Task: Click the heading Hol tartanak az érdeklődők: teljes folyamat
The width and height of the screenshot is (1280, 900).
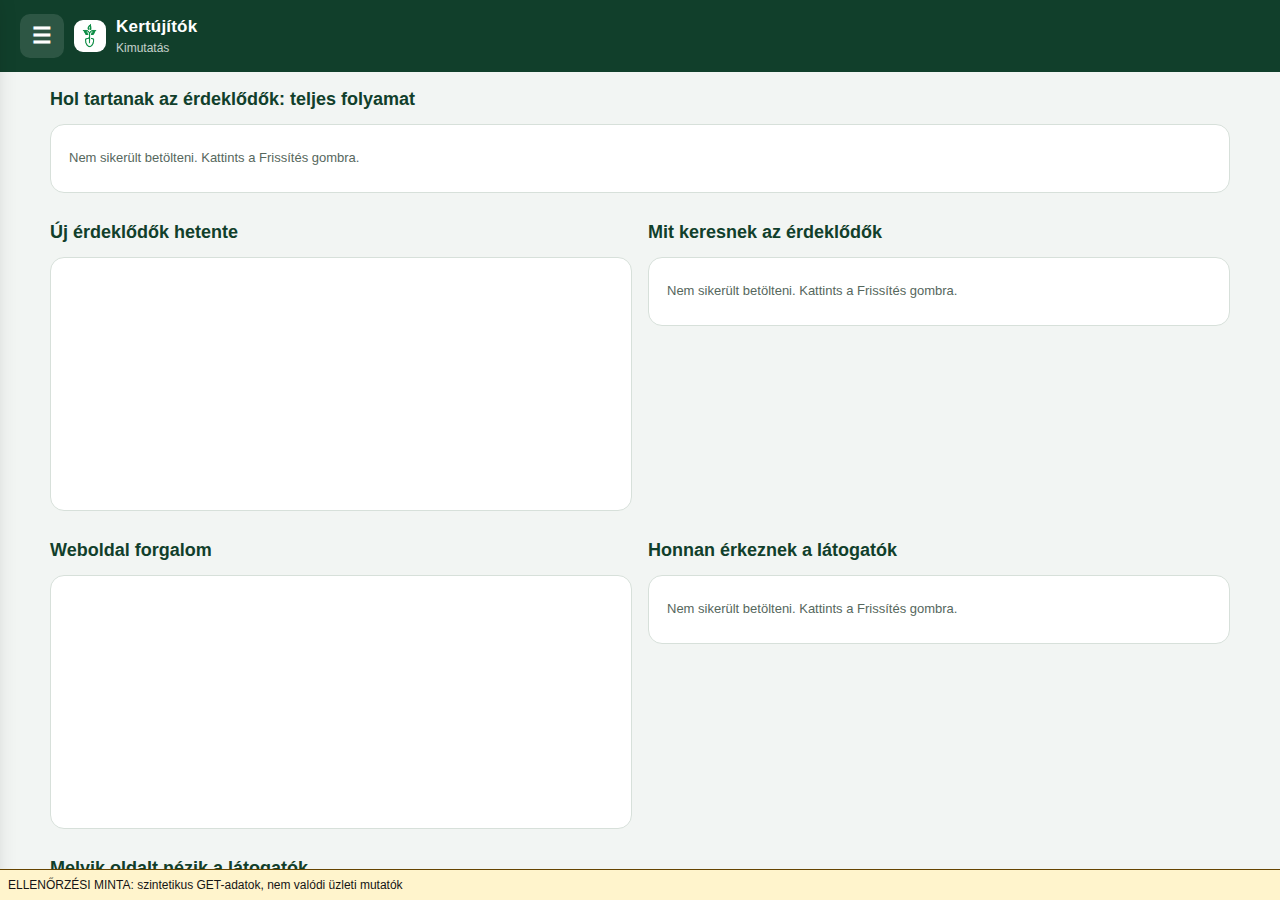Action: pyautogui.click(x=232, y=99)
